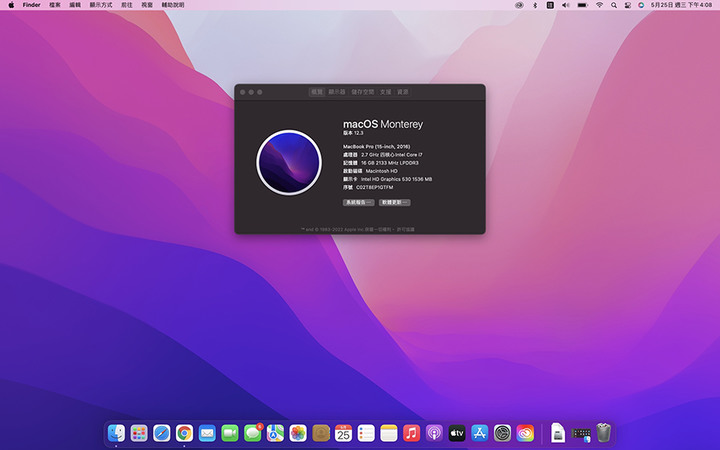
Task: Switch to the 資源 (Resources) tab
Action: 403,92
